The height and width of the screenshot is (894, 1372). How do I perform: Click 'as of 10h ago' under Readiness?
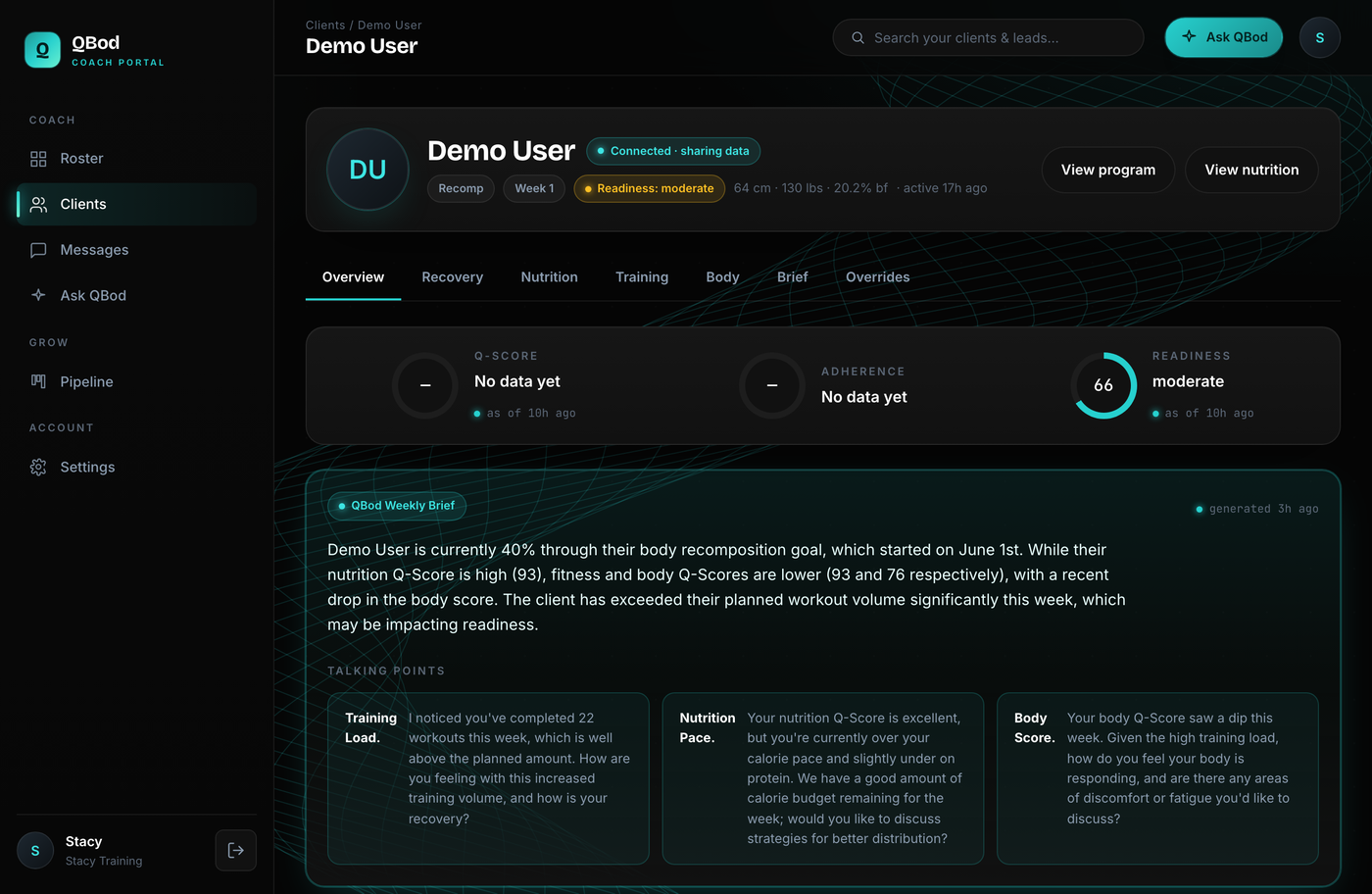pos(1209,414)
